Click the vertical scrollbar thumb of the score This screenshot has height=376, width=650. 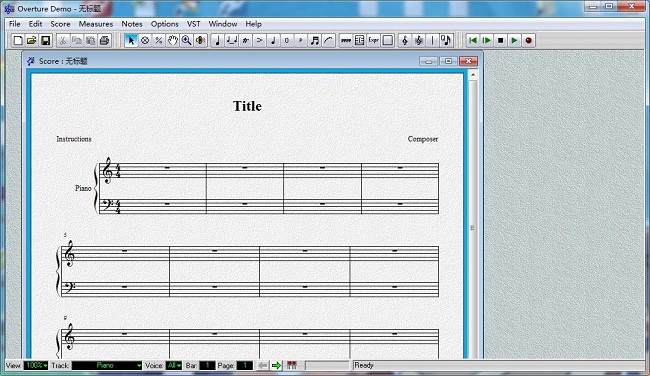(473, 228)
